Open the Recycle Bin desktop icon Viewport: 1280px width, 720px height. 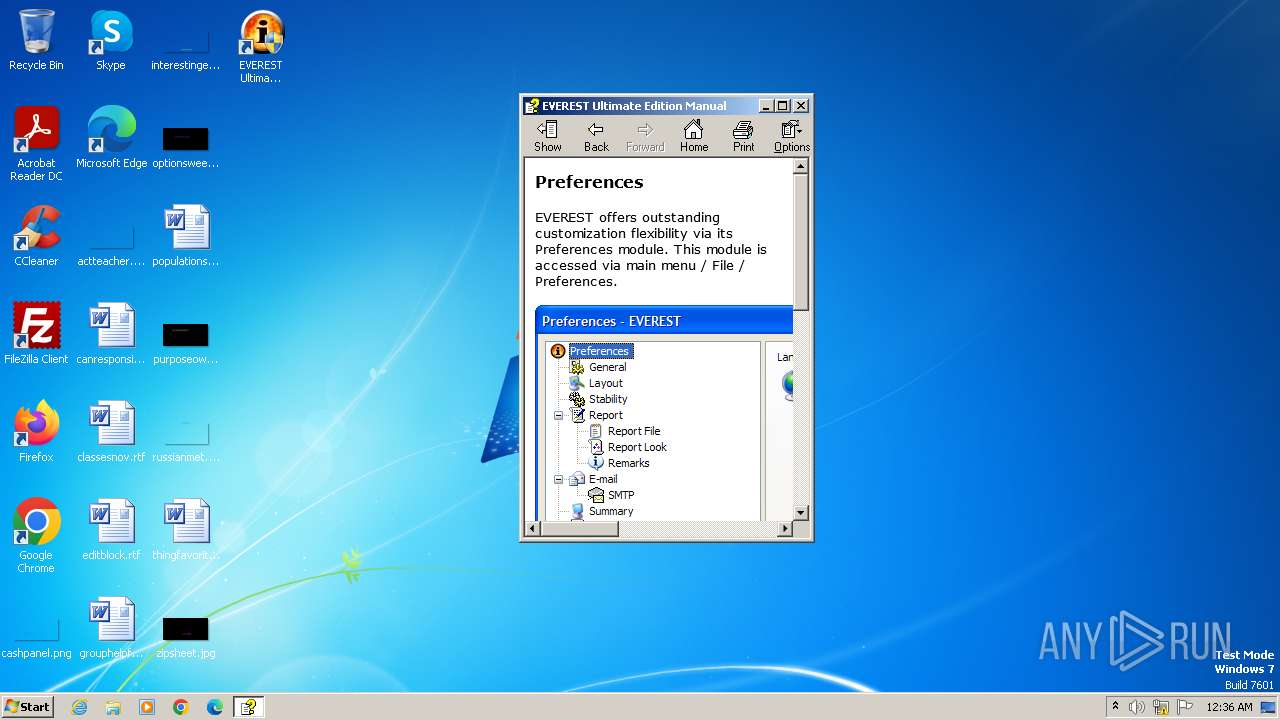pyautogui.click(x=36, y=40)
